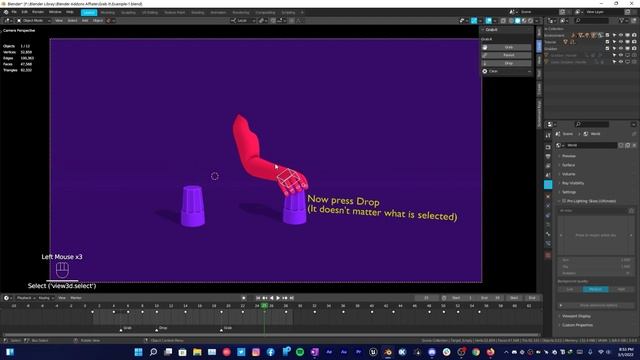Adjust the Sky strength slider
Screen dimensions: 640x360
point(596,267)
